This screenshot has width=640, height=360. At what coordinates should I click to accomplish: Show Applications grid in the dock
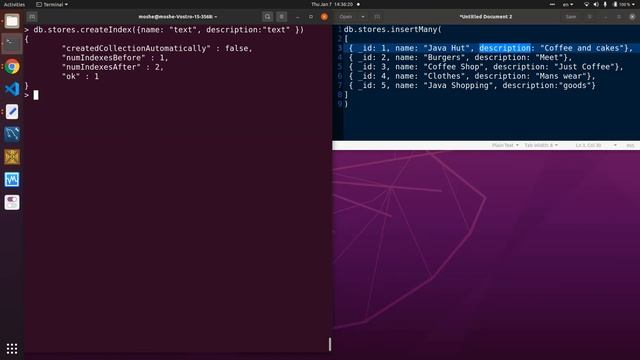pos(12,348)
